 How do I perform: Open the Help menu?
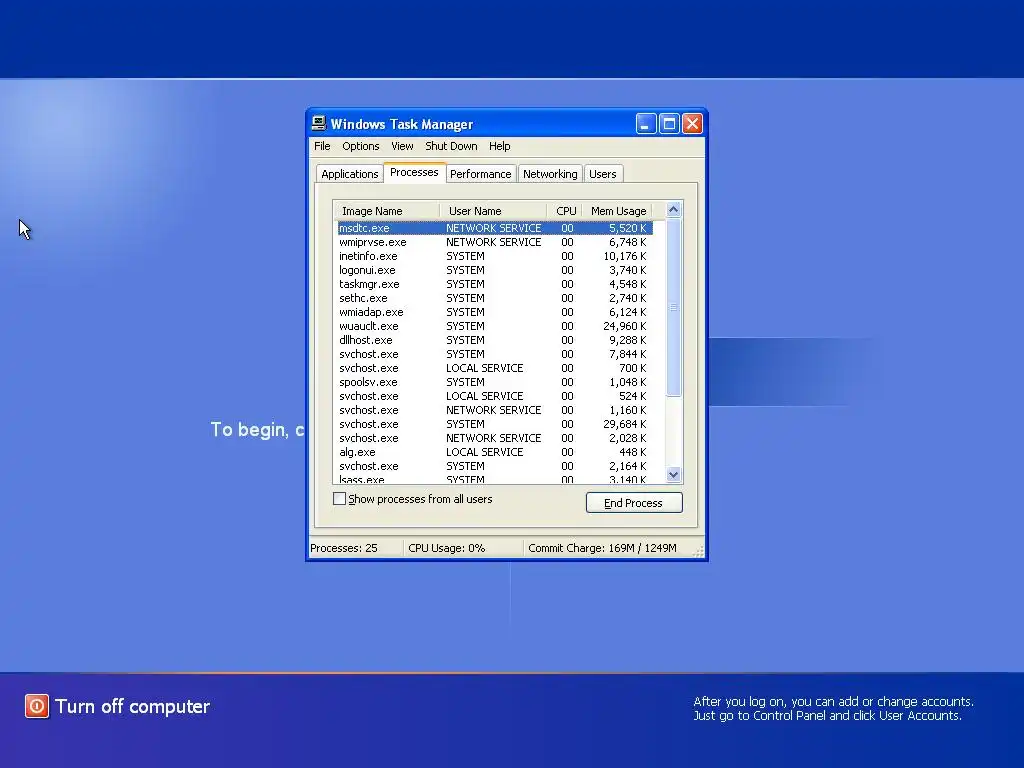pos(500,146)
